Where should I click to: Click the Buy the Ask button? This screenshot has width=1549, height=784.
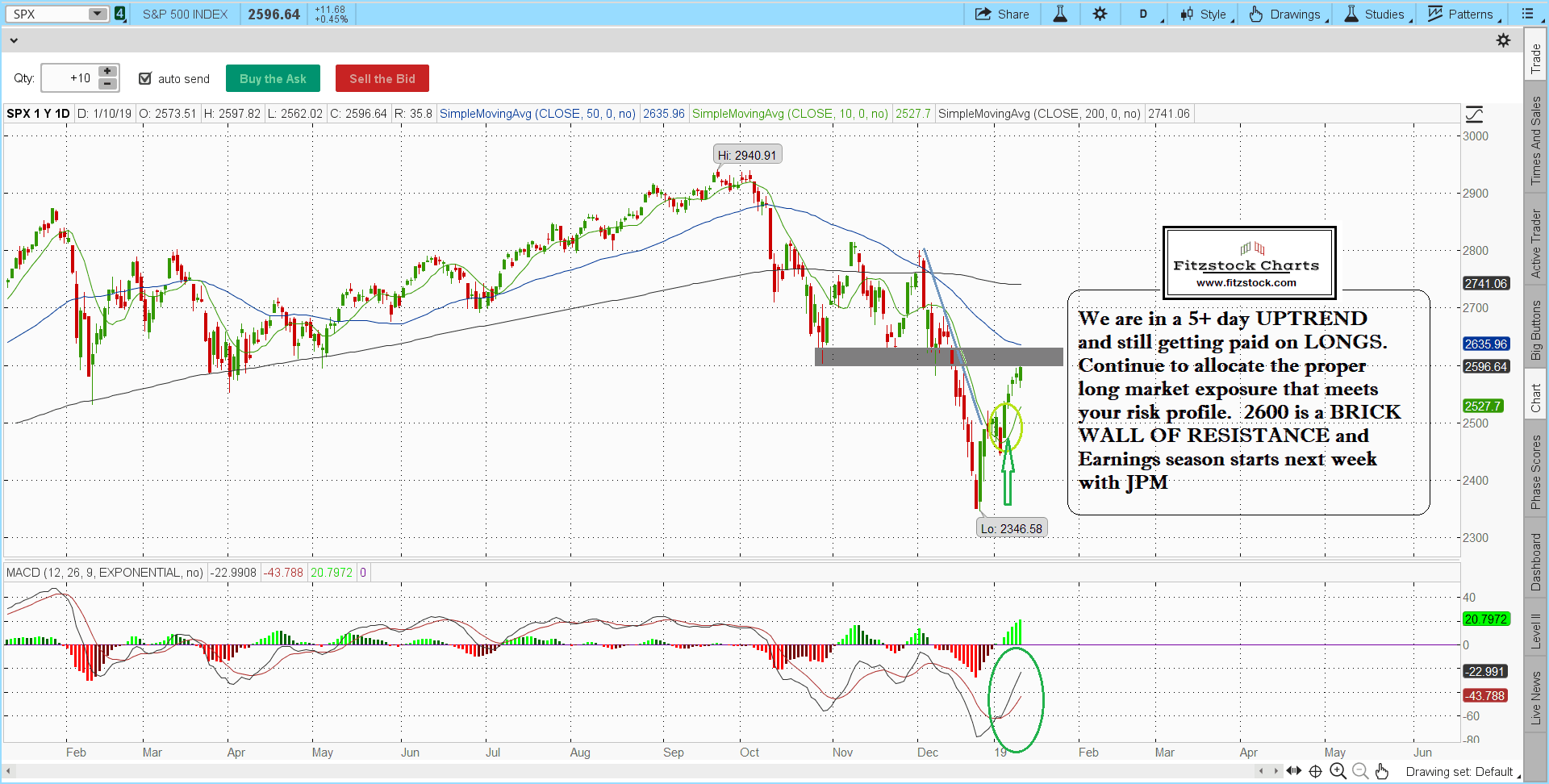(x=273, y=78)
